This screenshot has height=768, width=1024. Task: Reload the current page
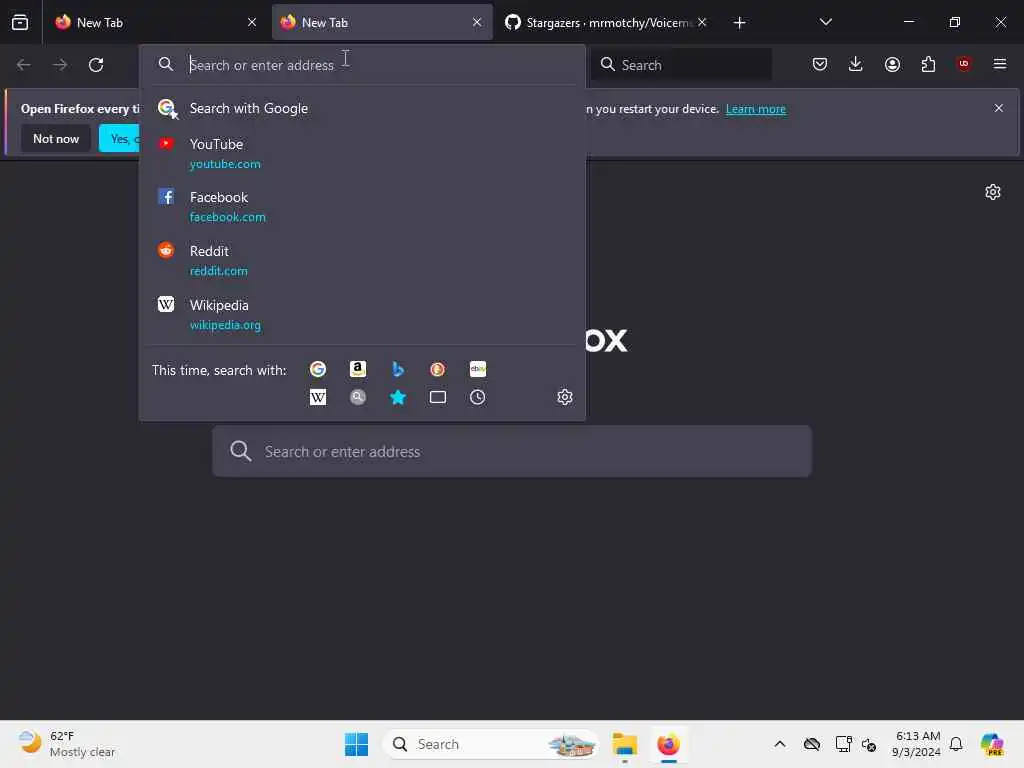[96, 65]
